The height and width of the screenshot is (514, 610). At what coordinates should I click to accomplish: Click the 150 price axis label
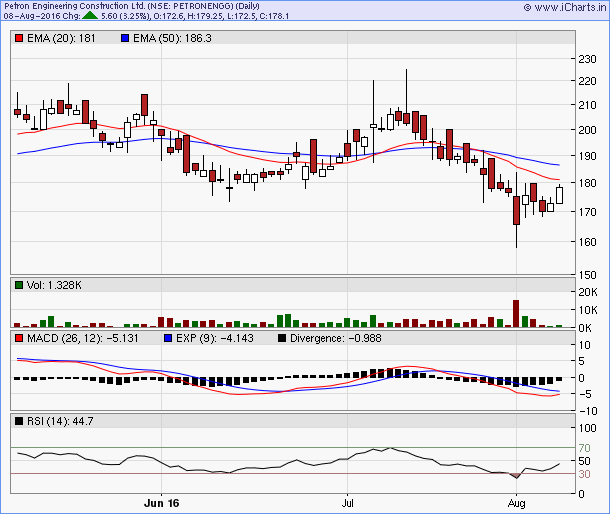[x=587, y=275]
